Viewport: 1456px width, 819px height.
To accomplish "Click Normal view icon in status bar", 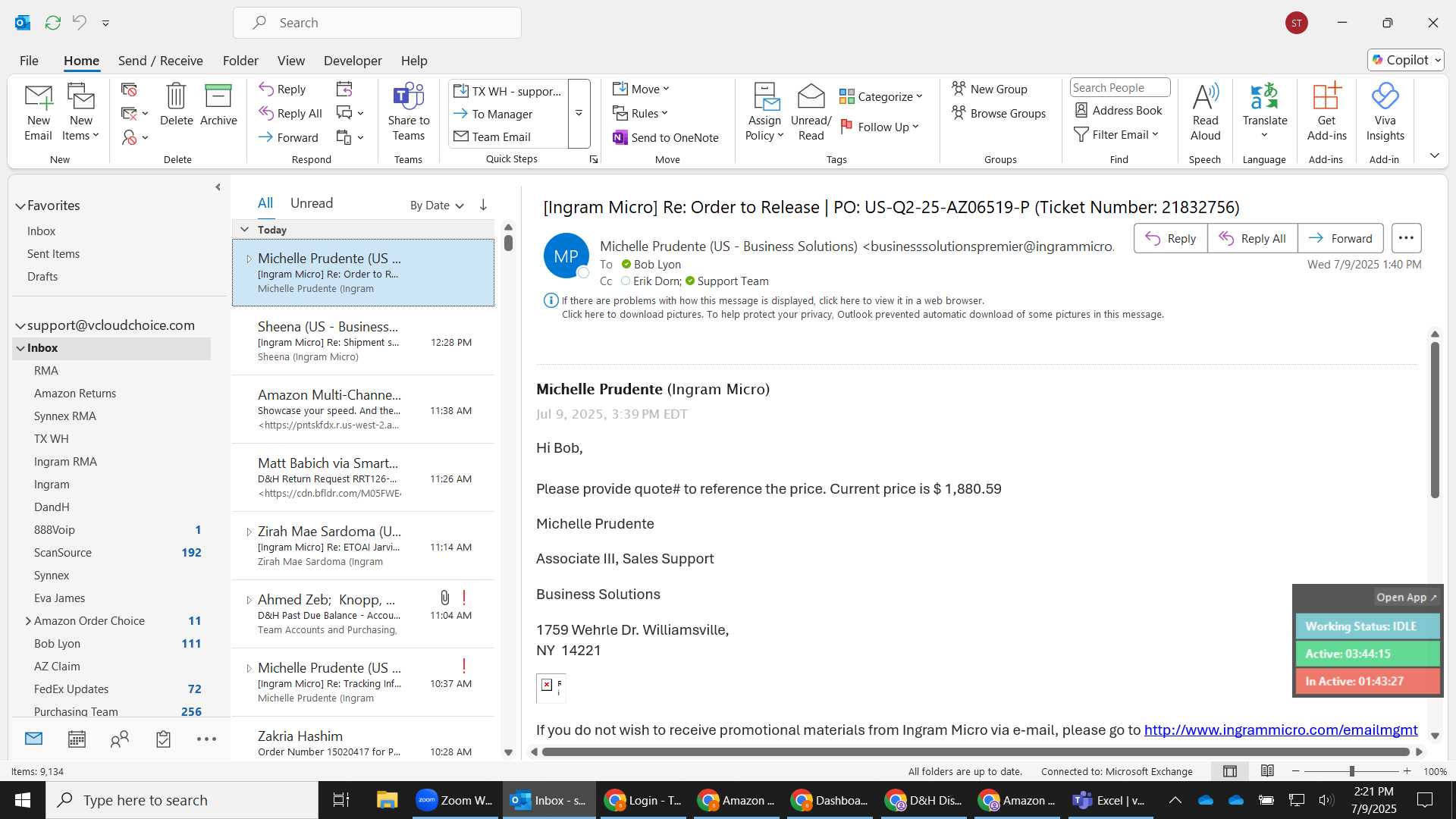I will 1230,771.
